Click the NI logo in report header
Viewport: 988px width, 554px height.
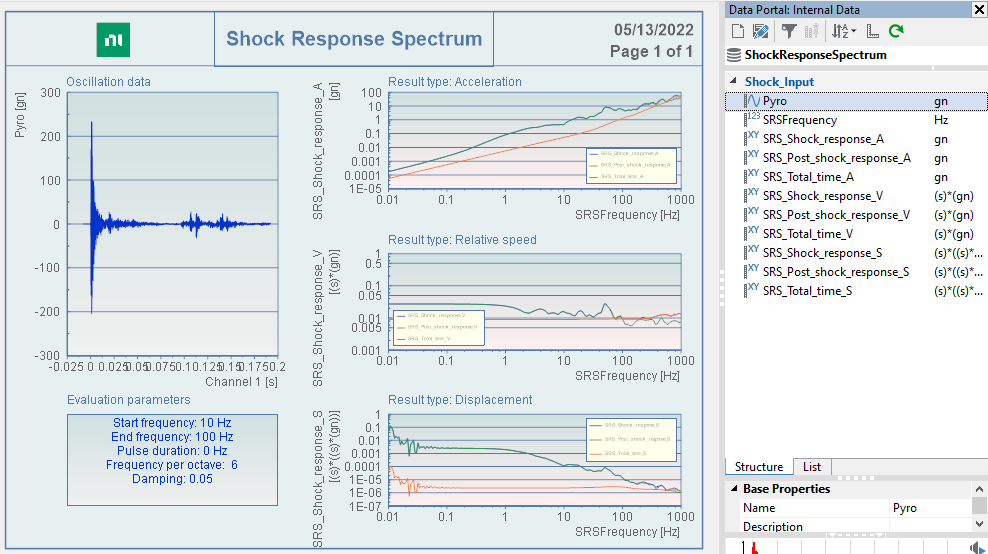pos(112,40)
